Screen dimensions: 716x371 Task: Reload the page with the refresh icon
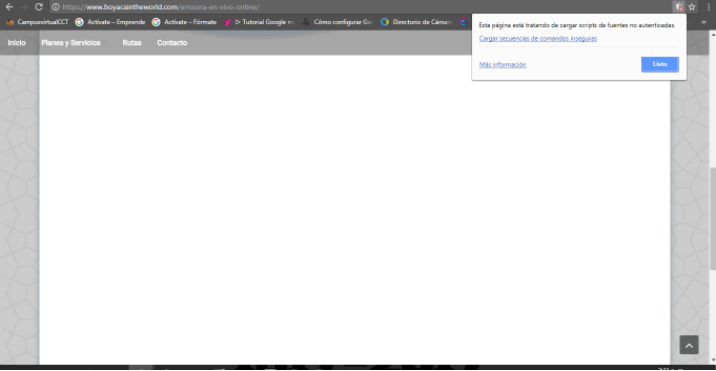[39, 7]
